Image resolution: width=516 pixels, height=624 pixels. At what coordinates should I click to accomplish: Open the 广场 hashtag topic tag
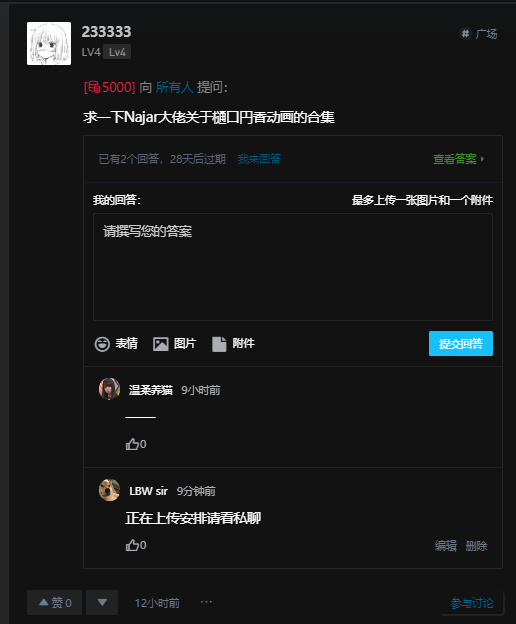pos(478,34)
